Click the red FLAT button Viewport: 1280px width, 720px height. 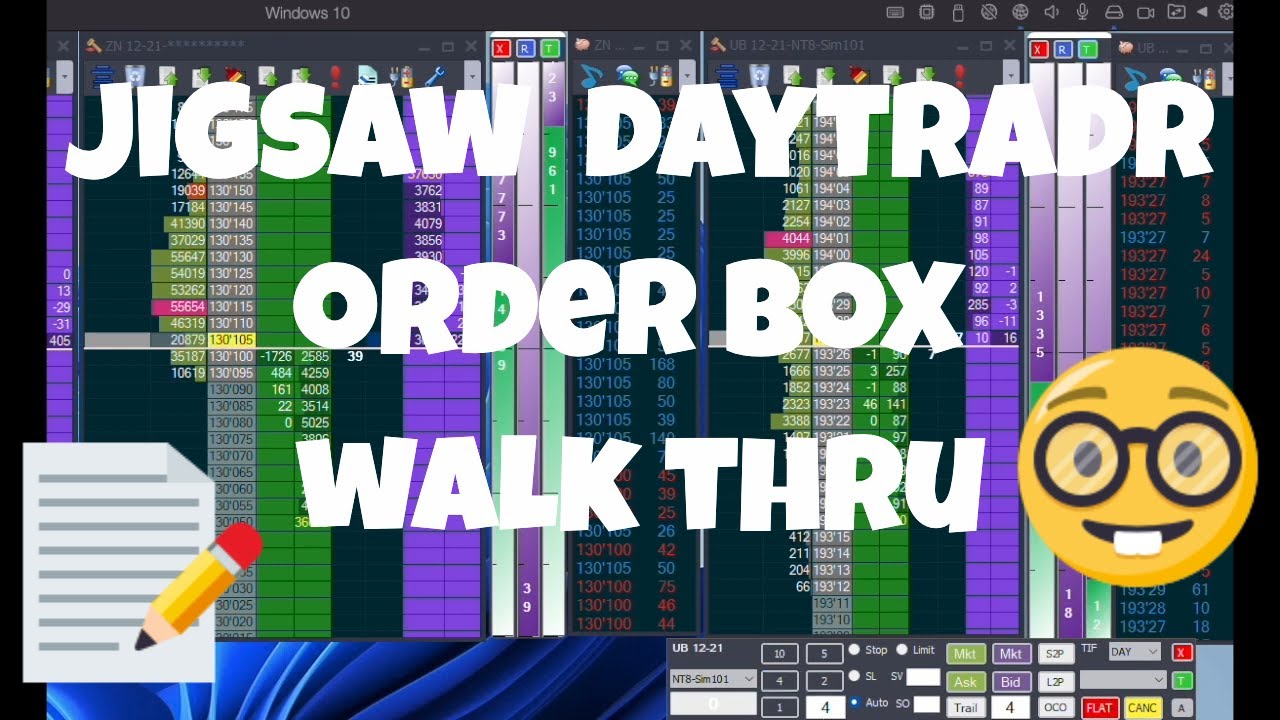[1100, 708]
